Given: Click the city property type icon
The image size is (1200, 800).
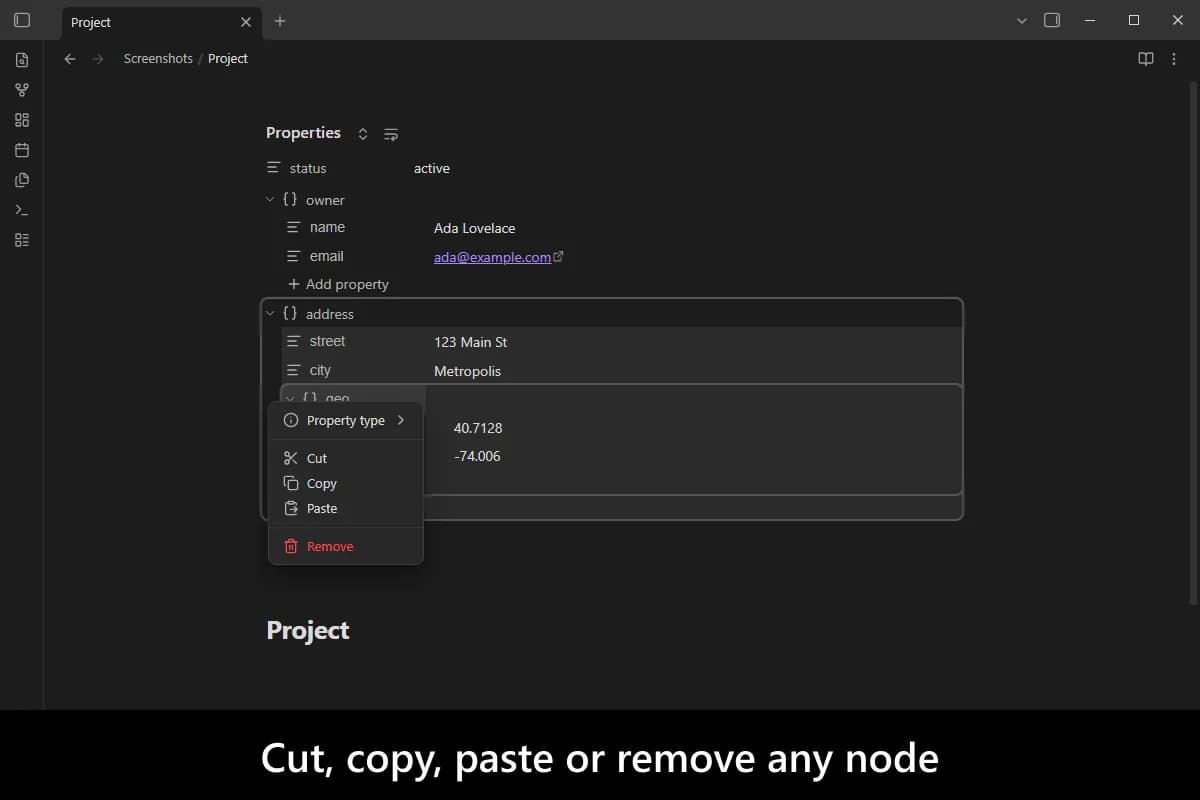Looking at the screenshot, I should point(294,370).
